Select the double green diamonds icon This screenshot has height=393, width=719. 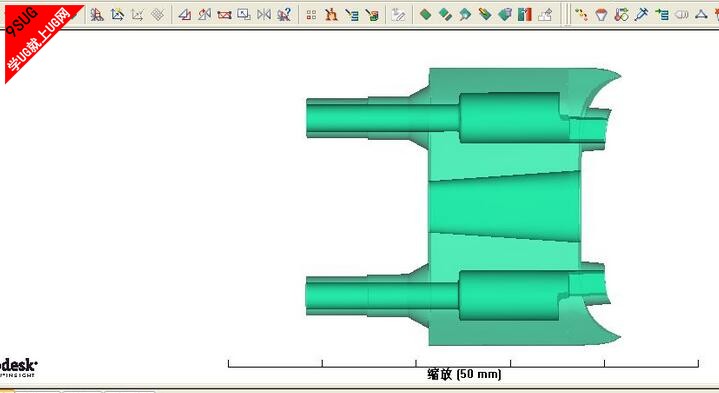click(445, 15)
